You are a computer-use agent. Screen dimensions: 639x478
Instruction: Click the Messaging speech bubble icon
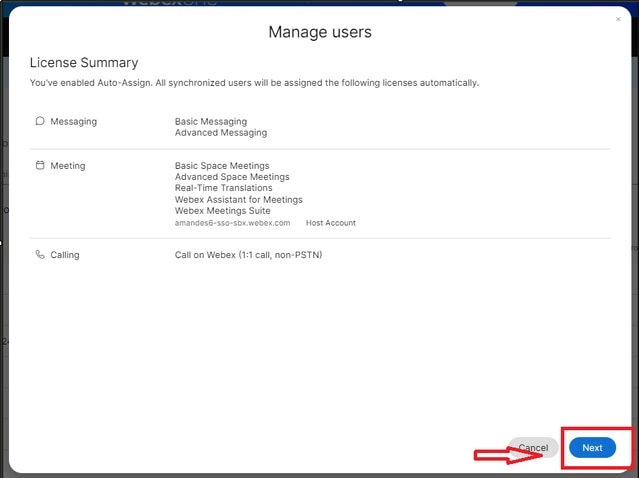pos(40,121)
